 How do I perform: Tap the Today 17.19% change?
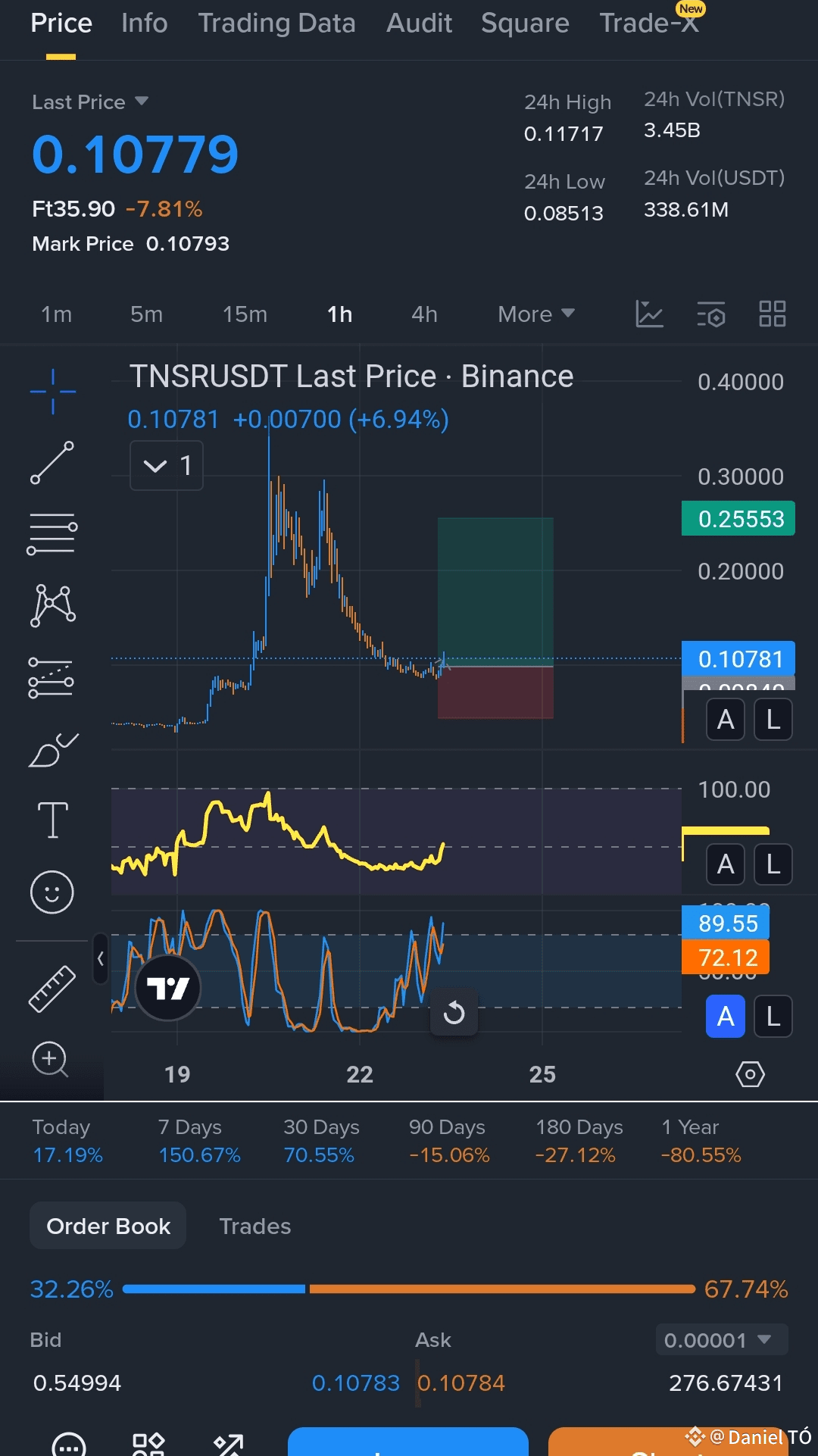click(x=67, y=1141)
